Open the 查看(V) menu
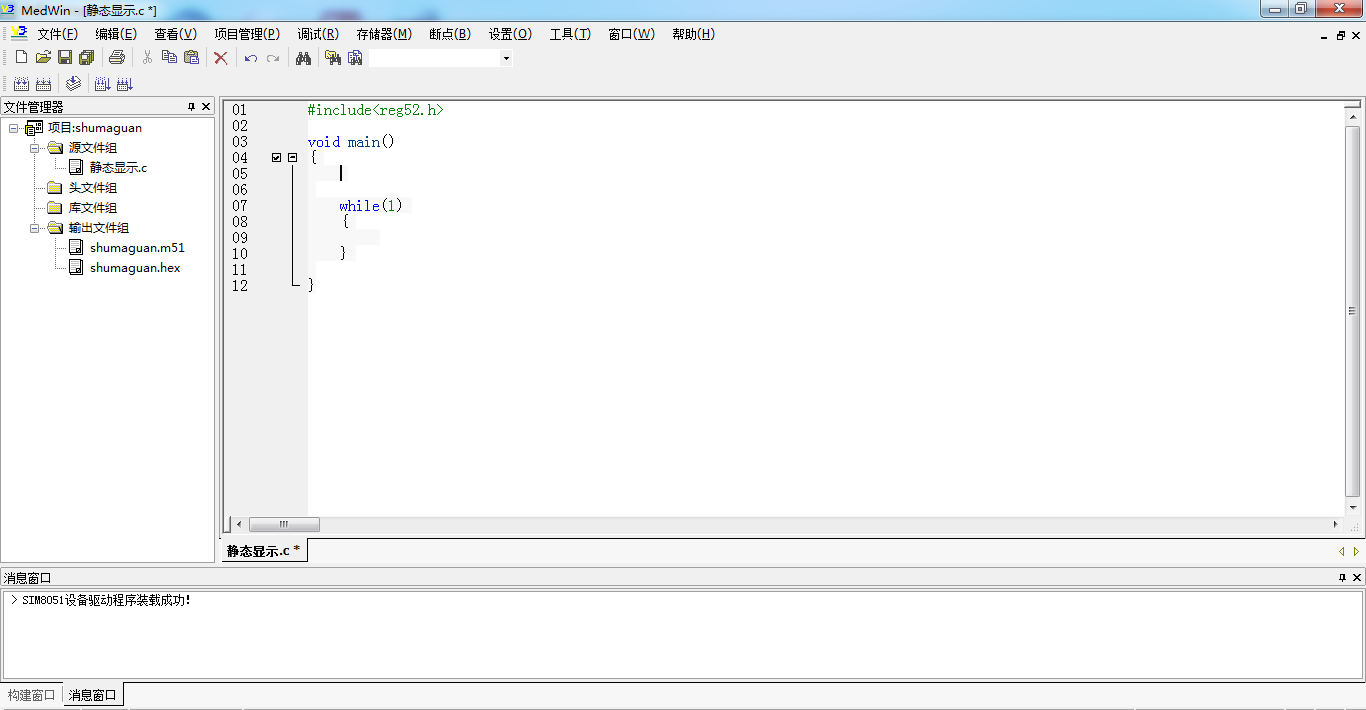 (x=175, y=34)
